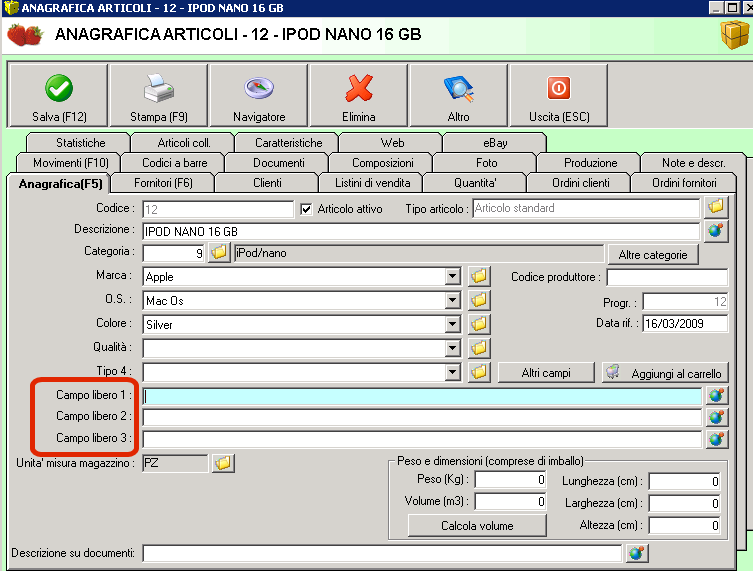
Task: Click the Categoria code field showing 9
Action: click(x=173, y=253)
